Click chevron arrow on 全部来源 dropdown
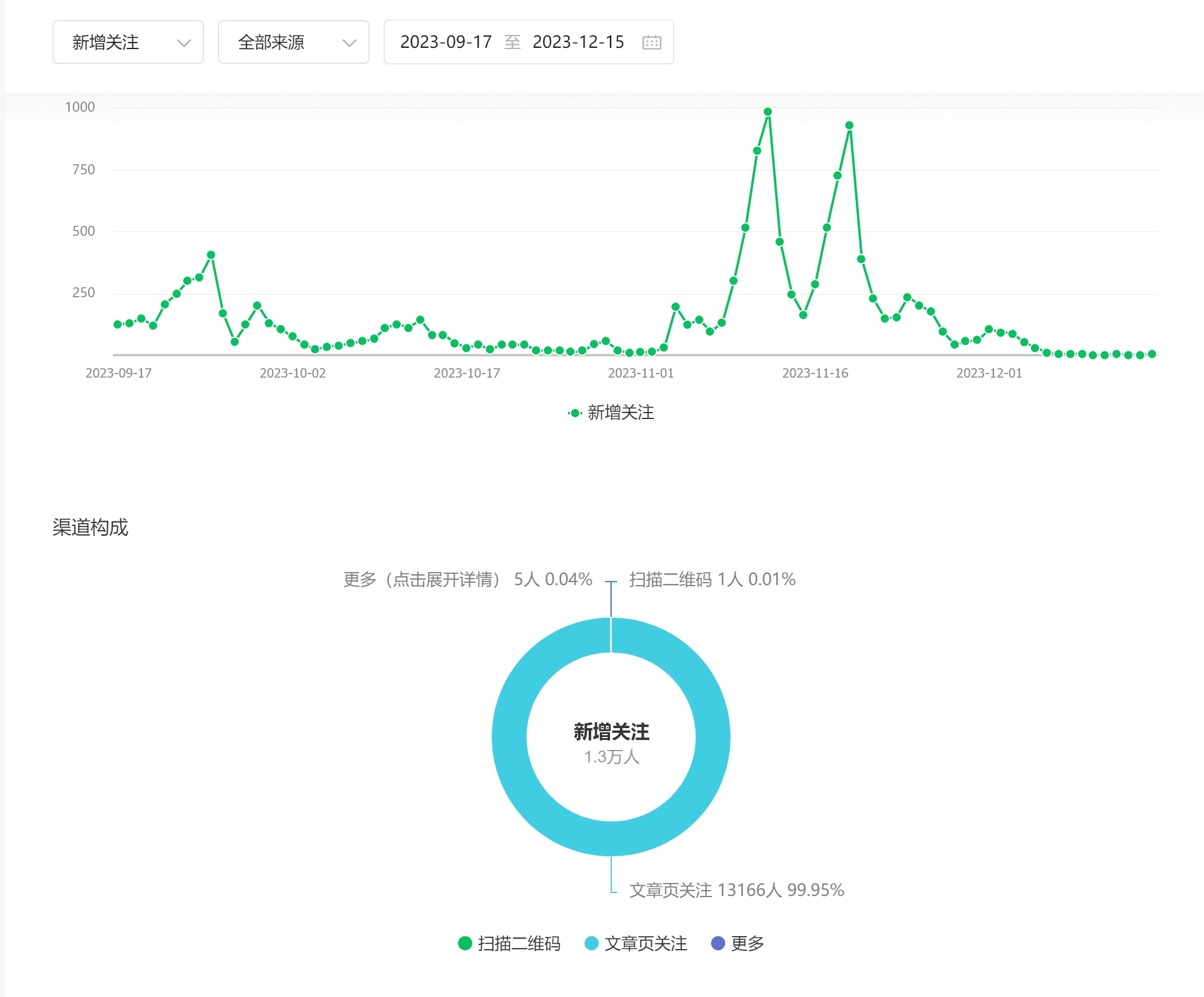The image size is (1204, 997). pos(349,43)
